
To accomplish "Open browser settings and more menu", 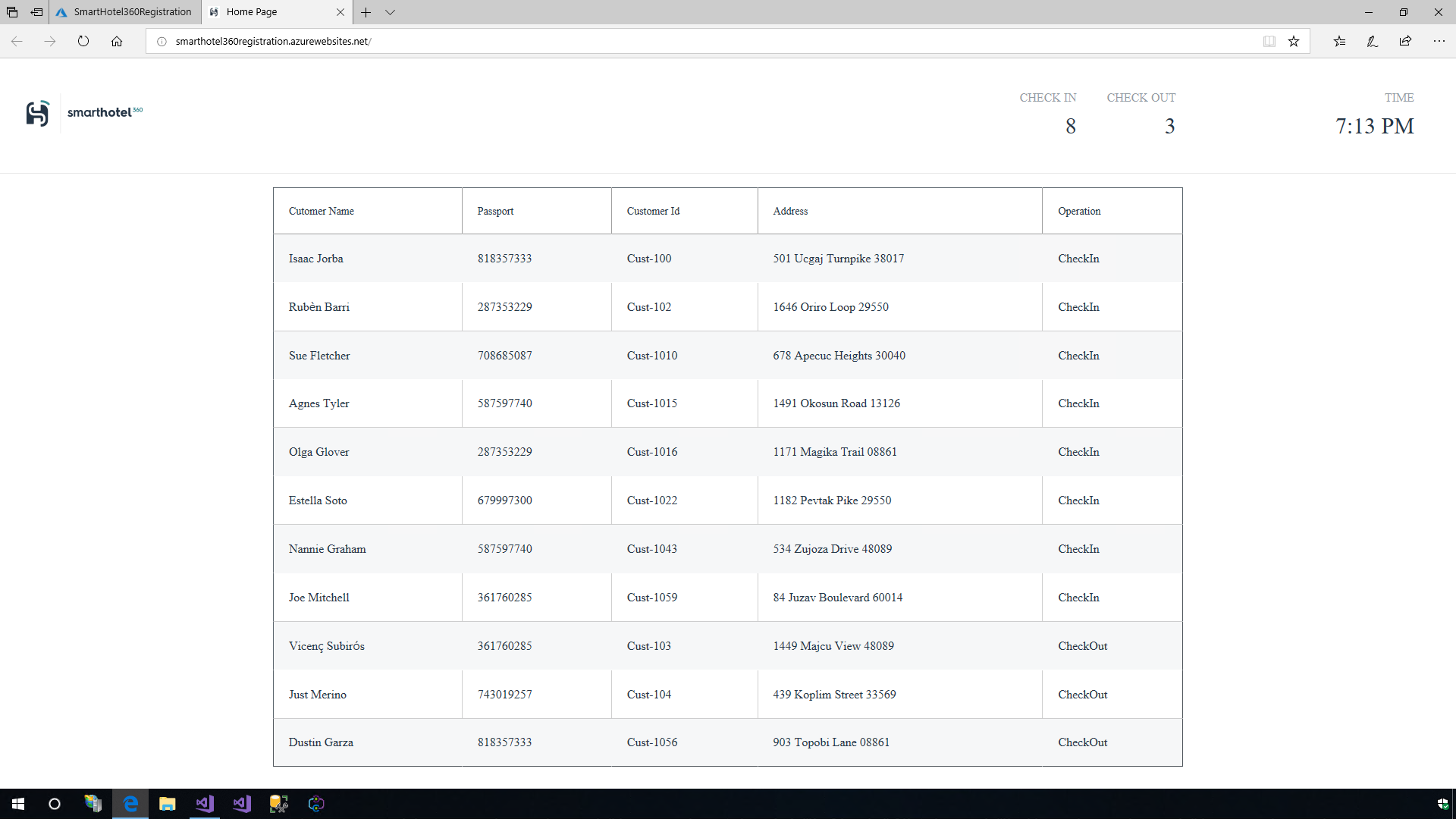I will click(x=1439, y=42).
